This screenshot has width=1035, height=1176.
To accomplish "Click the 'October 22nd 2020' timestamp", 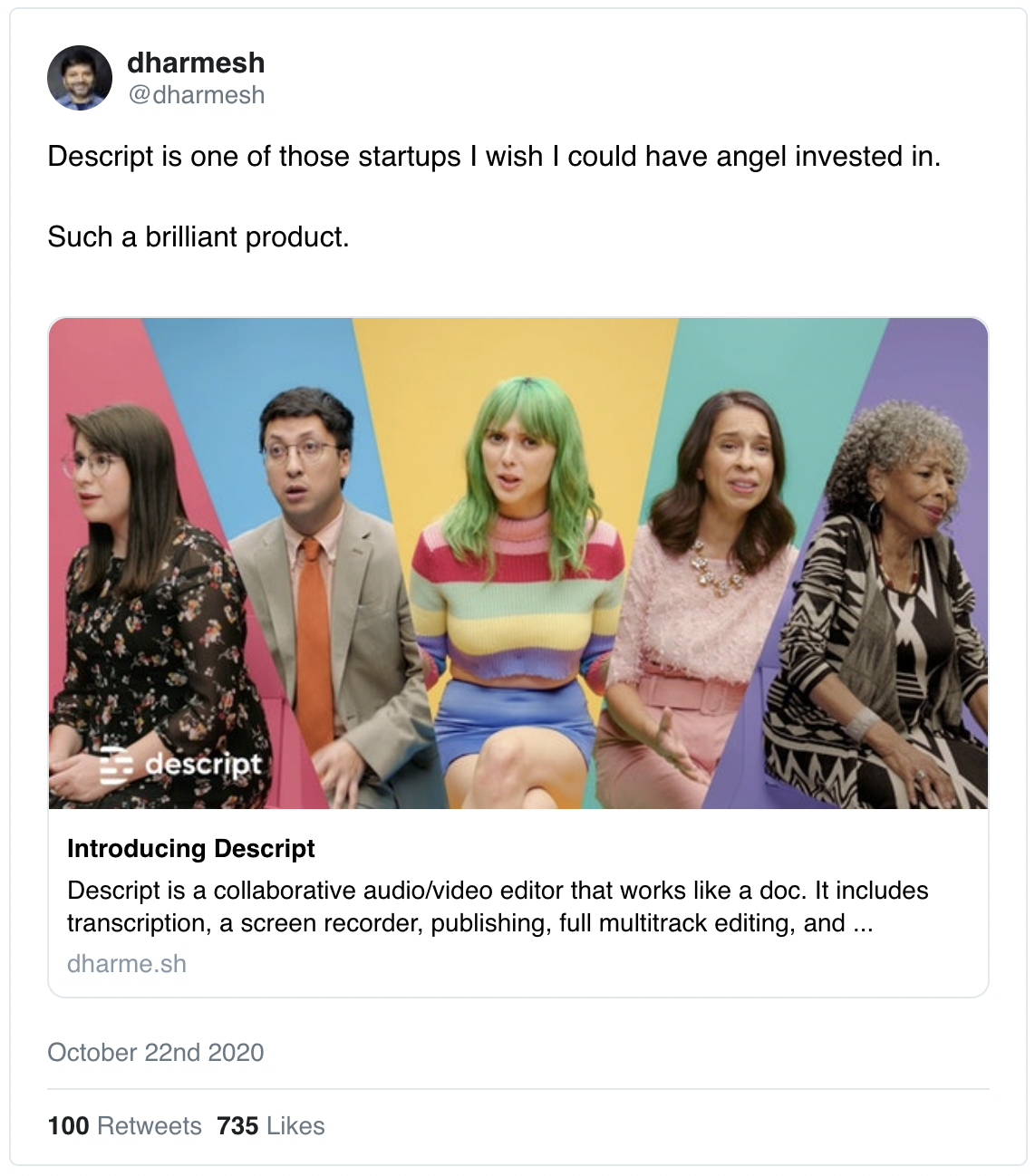I will [155, 1053].
